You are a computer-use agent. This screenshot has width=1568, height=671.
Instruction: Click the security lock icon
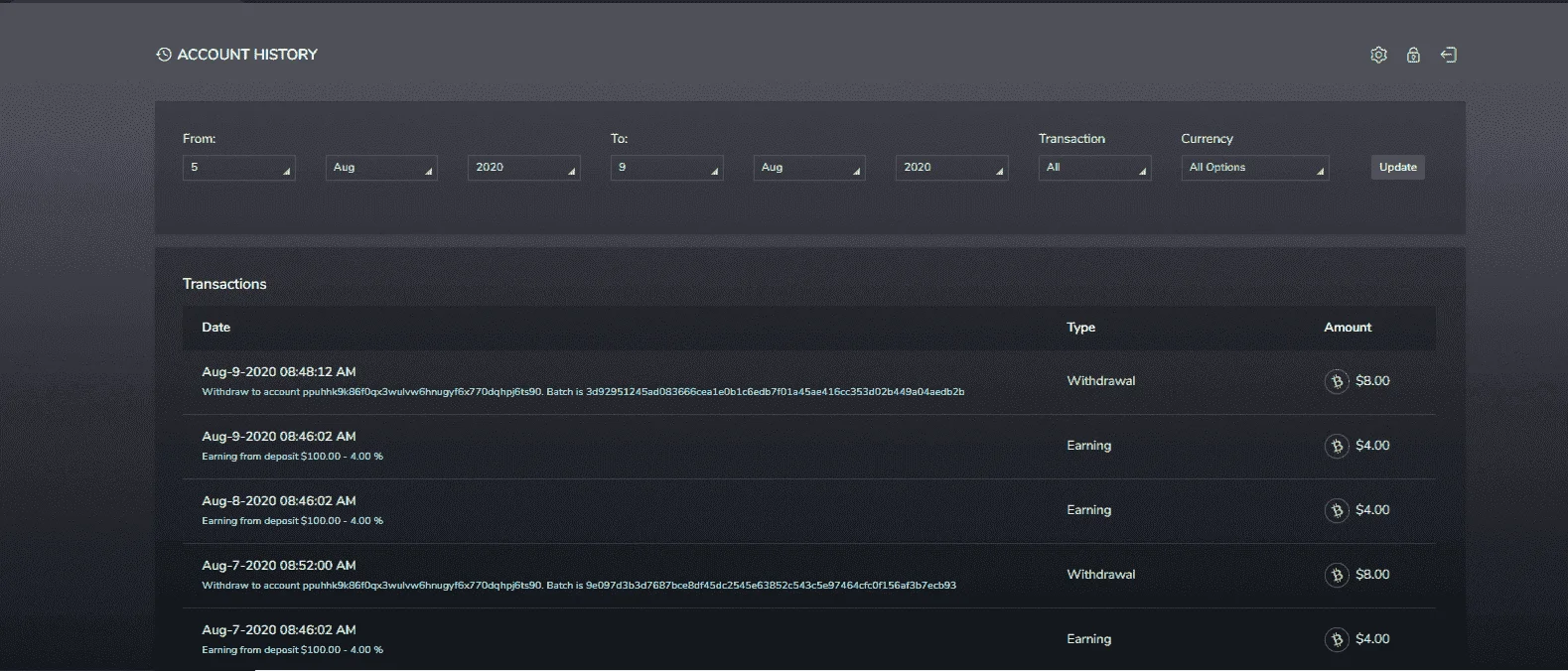(x=1413, y=55)
